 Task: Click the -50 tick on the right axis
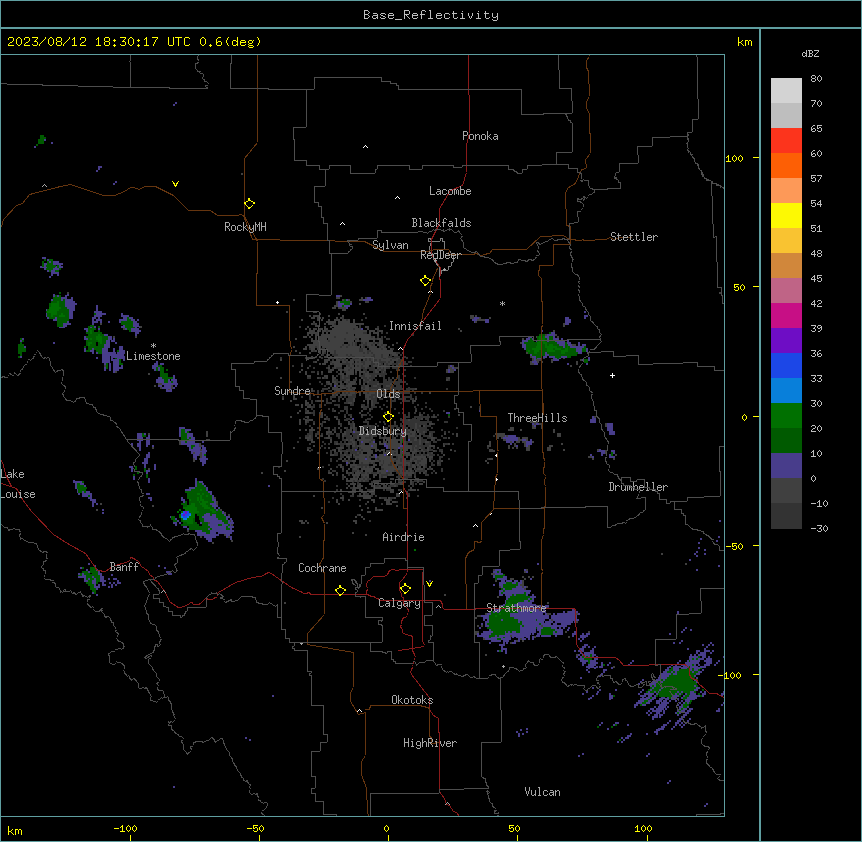734,546
